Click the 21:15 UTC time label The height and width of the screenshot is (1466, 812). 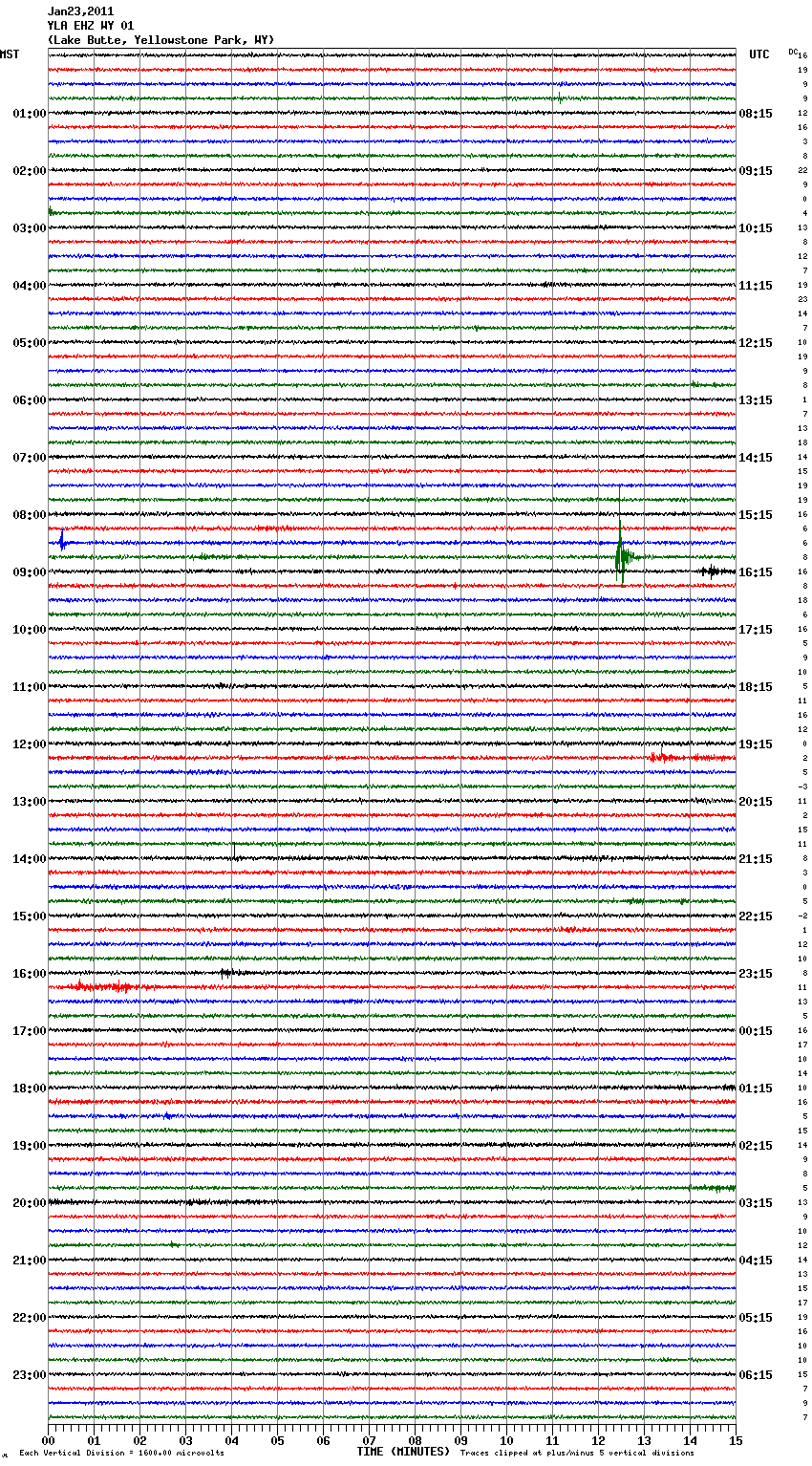pos(756,859)
